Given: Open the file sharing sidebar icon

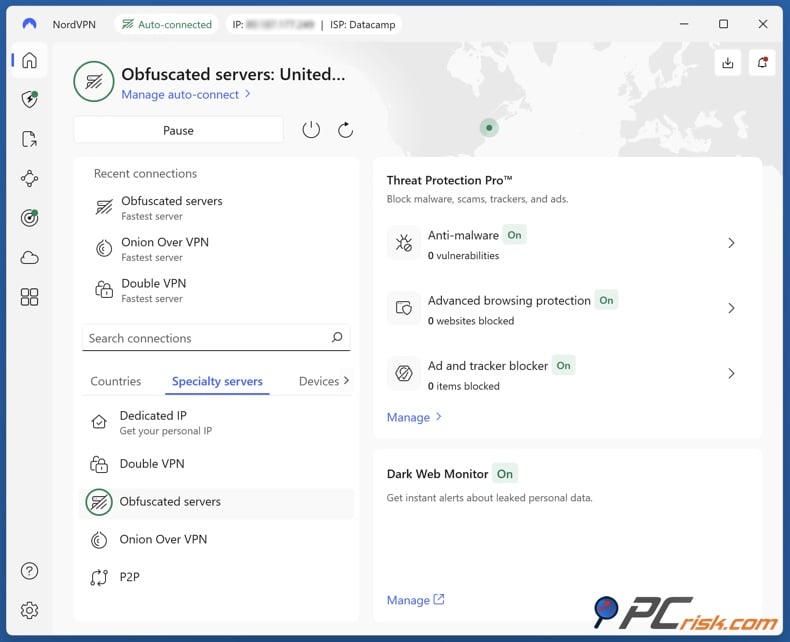Looking at the screenshot, I should pyautogui.click(x=29, y=139).
